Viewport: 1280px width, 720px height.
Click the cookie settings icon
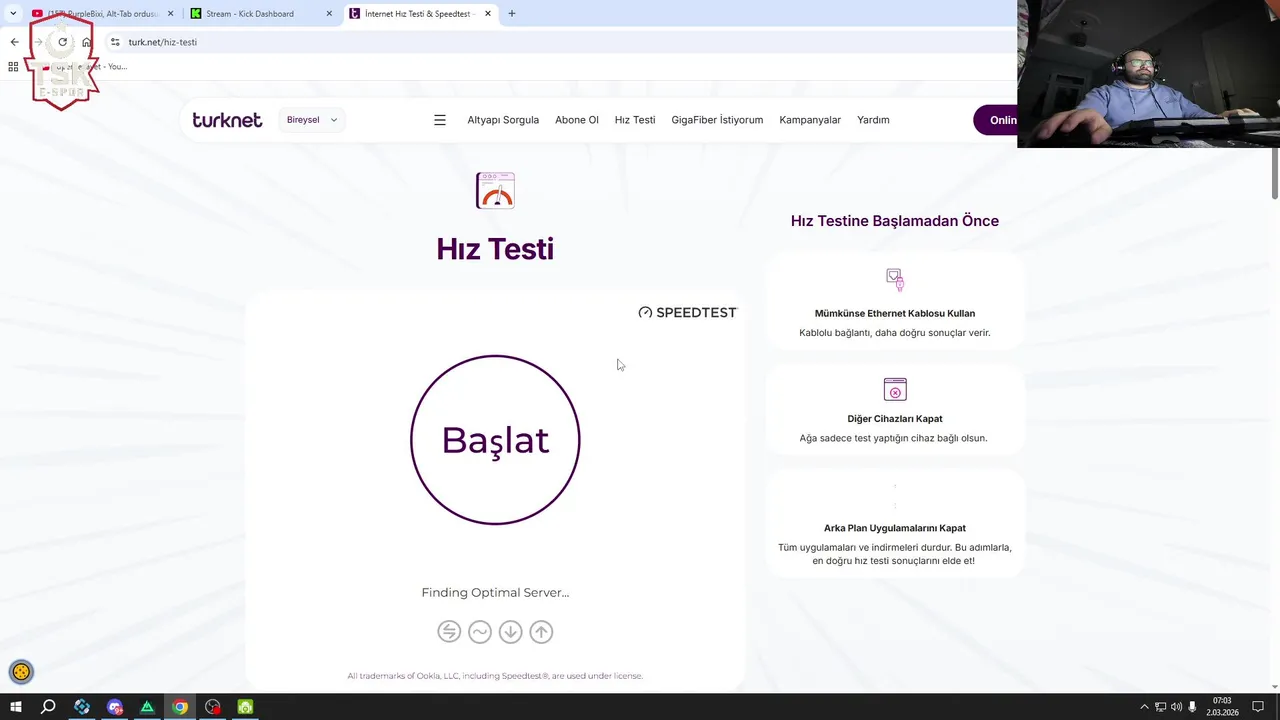[21, 672]
